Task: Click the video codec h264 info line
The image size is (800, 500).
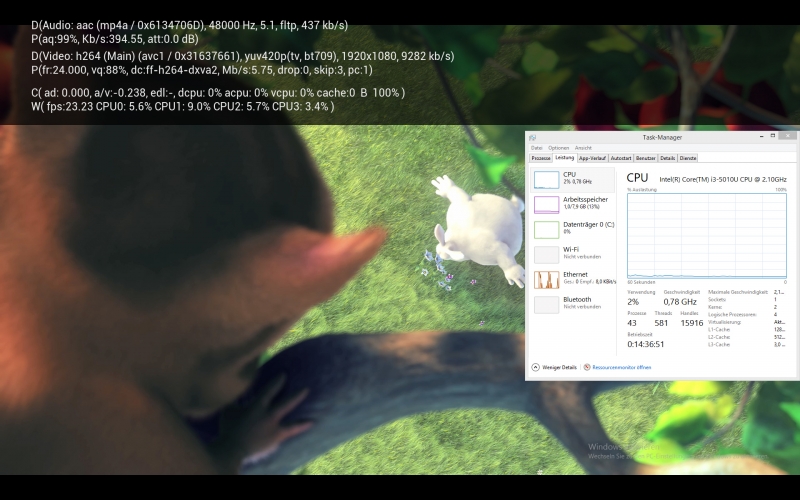Action: coord(242,56)
